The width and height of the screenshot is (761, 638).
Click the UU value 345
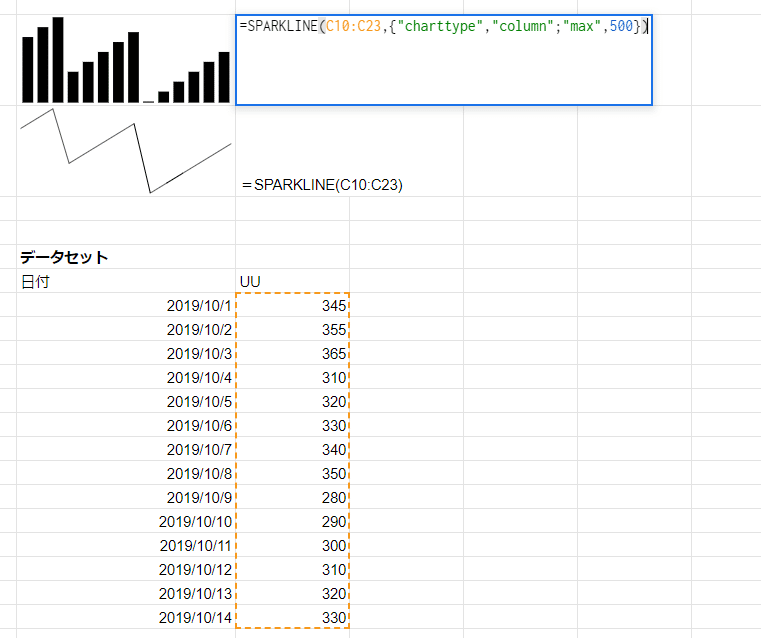[292, 305]
